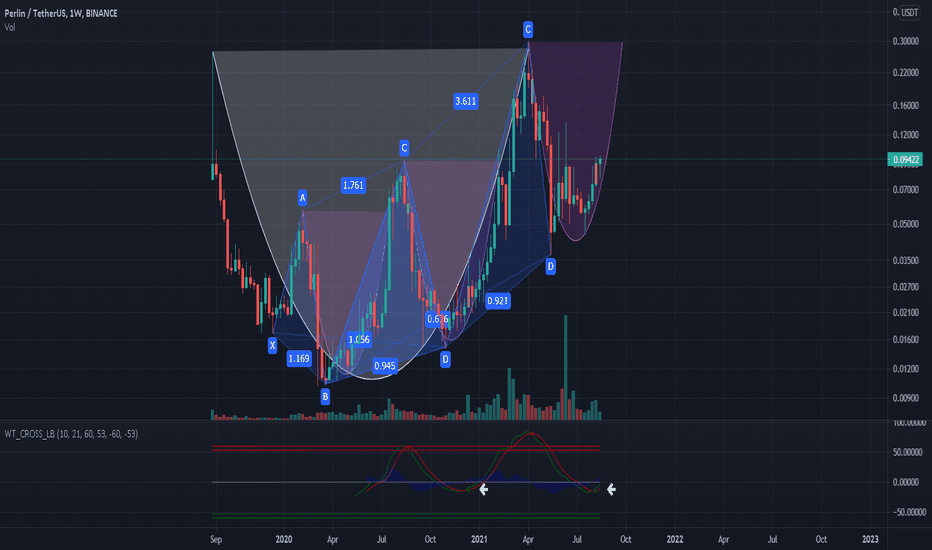Viewport: 932px width, 550px height.
Task: Select pattern point label X
Action: (272, 345)
